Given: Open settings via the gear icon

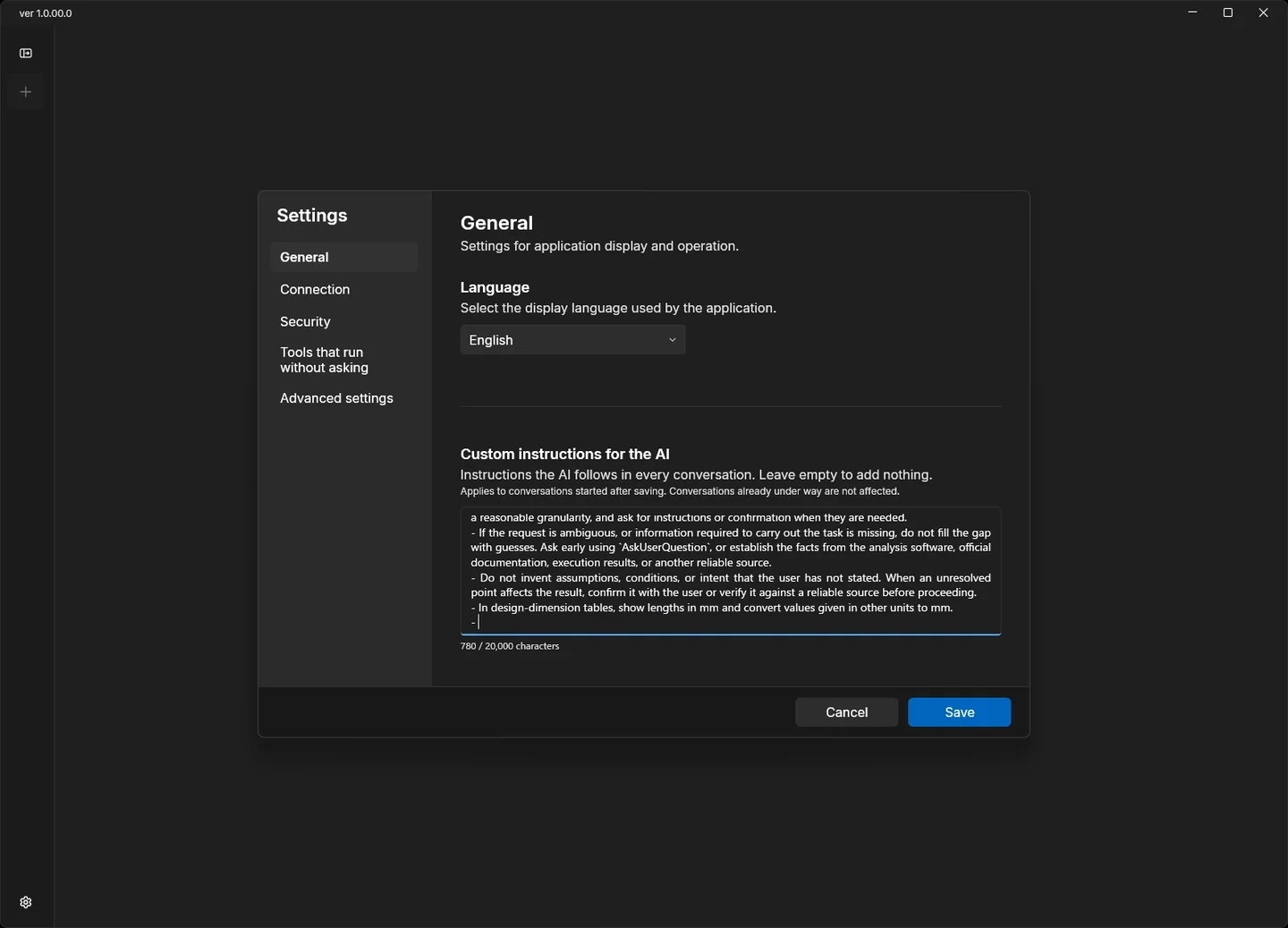Looking at the screenshot, I should click(26, 902).
